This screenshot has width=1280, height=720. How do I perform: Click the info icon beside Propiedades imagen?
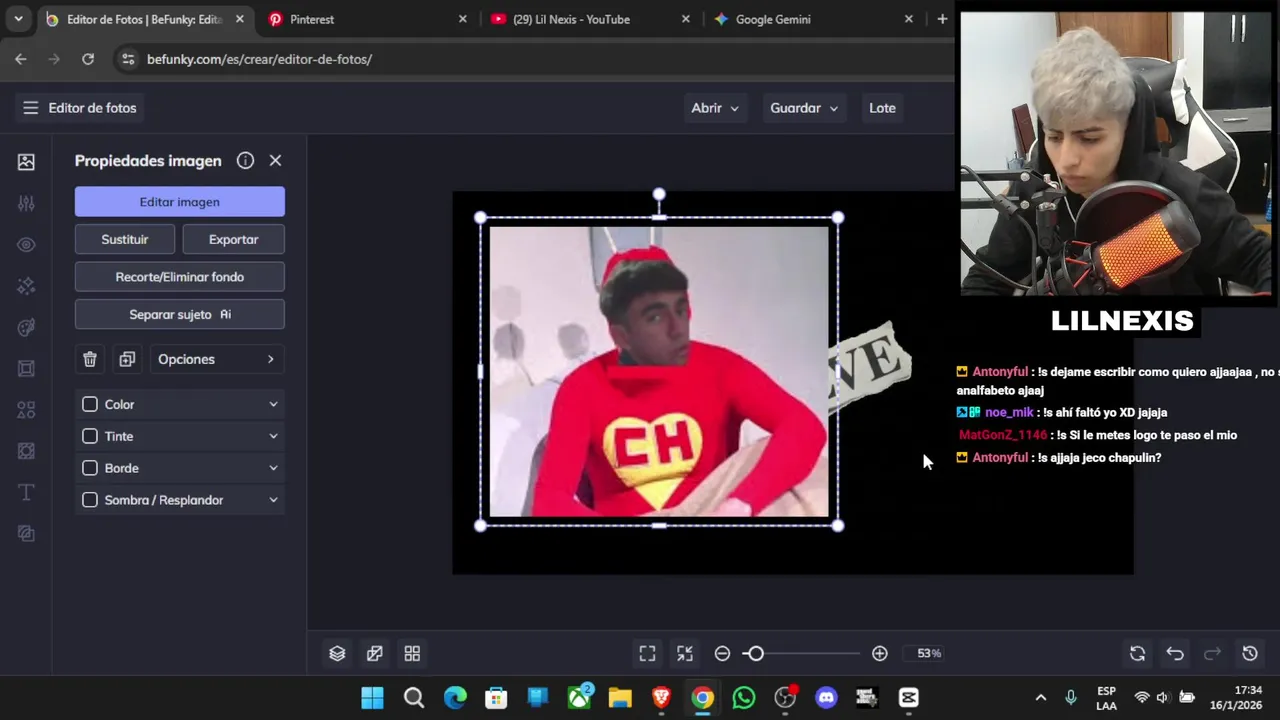click(245, 160)
